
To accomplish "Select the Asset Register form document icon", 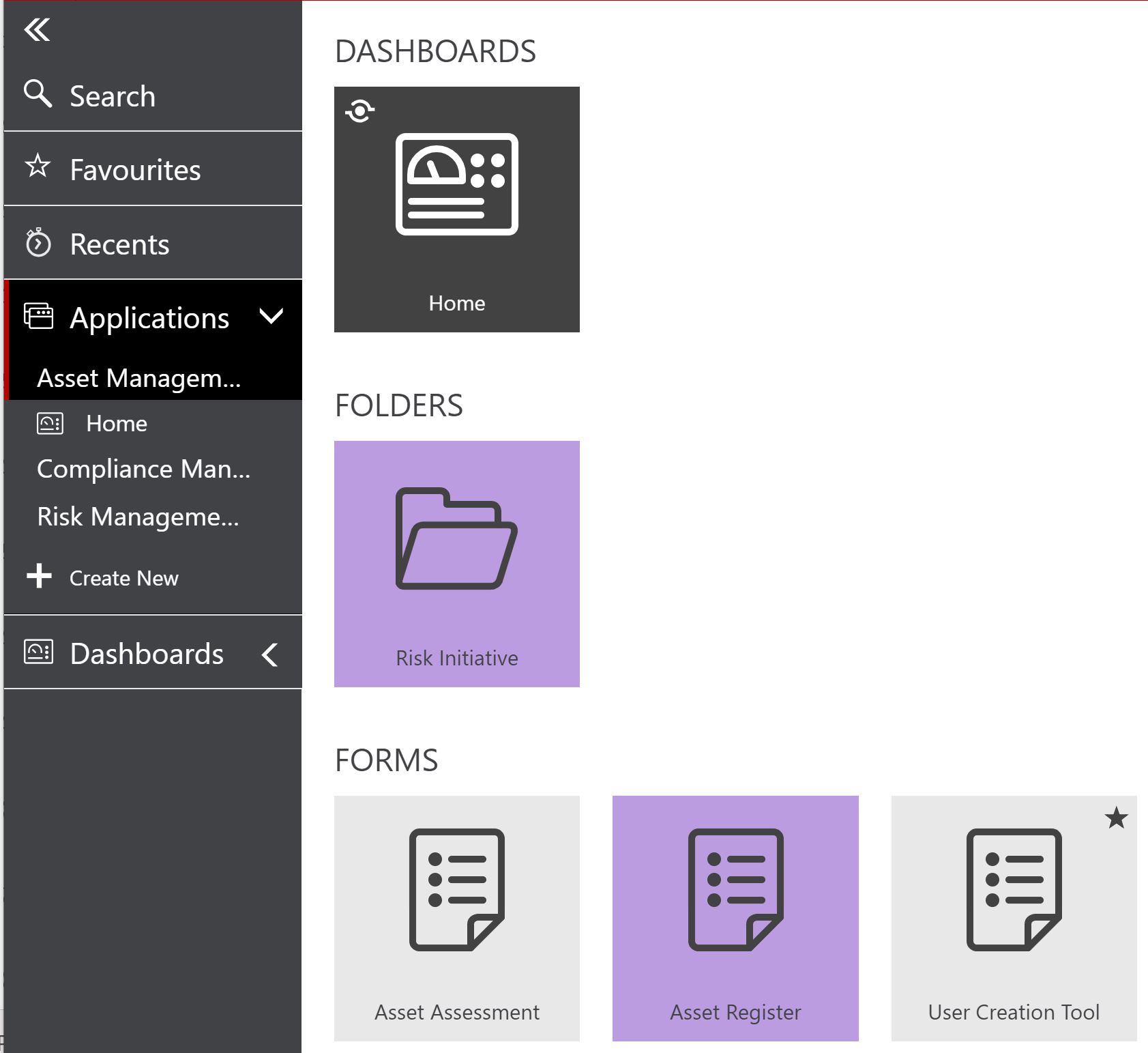I will click(735, 887).
